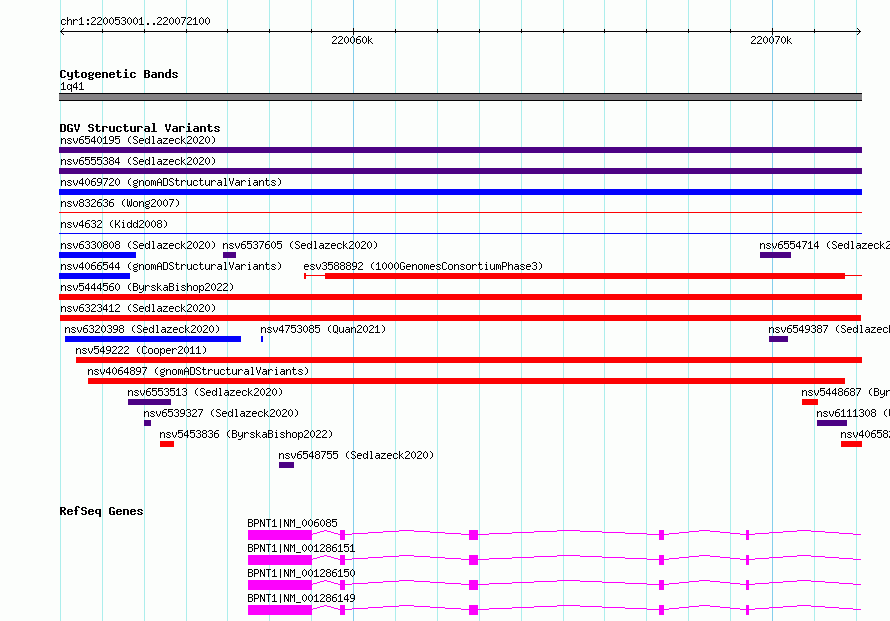Click the Cytogenetic Bands track title
Screen dimensions: 890x621
[x=119, y=74]
